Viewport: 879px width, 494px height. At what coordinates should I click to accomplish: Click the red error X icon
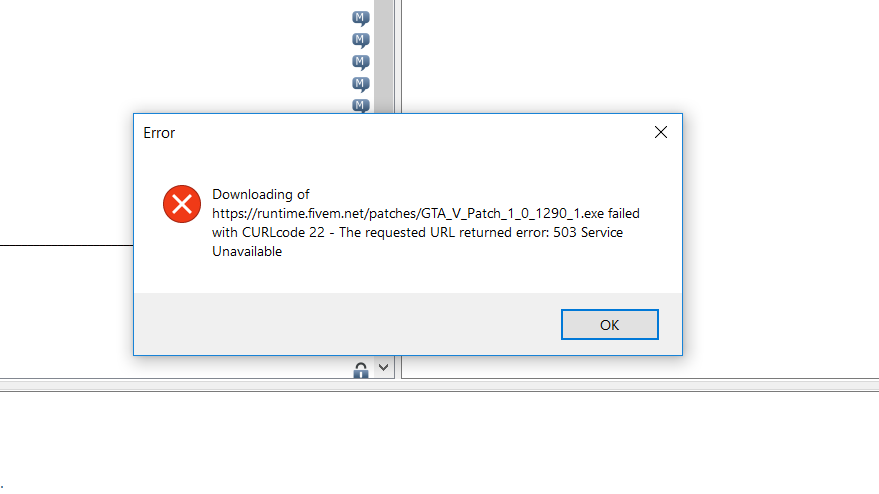(182, 204)
